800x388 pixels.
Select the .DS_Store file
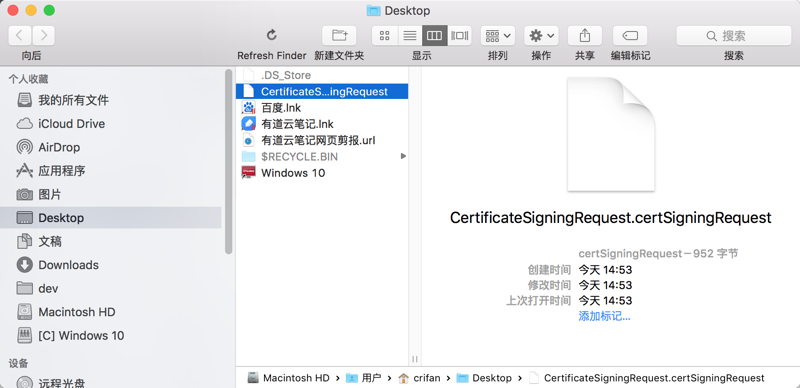click(x=322, y=75)
